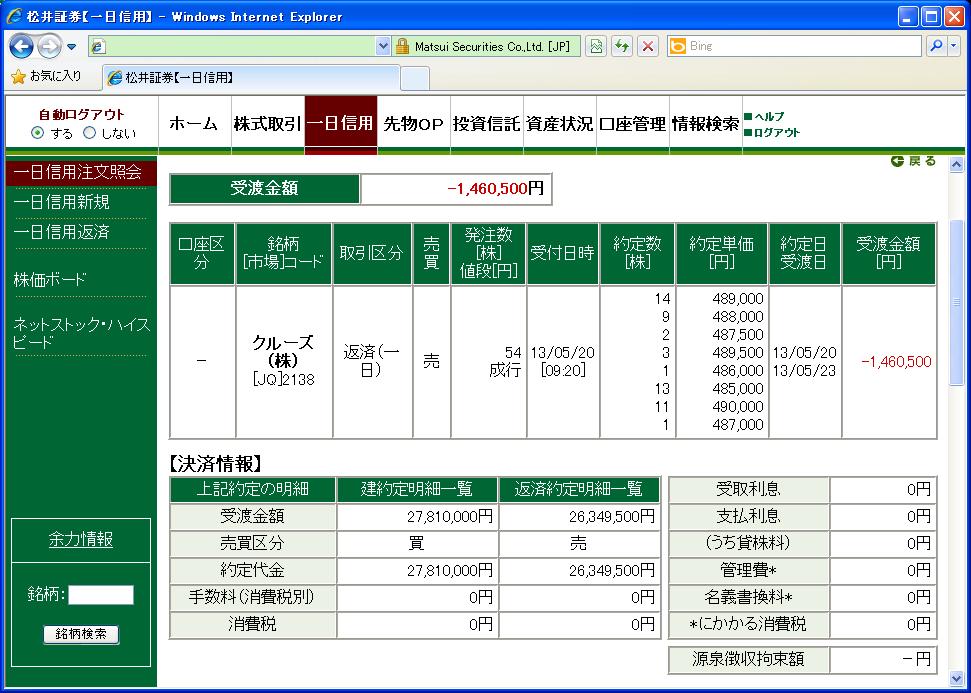Open the ホーム menu
This screenshot has width=971, height=693.
tap(194, 123)
